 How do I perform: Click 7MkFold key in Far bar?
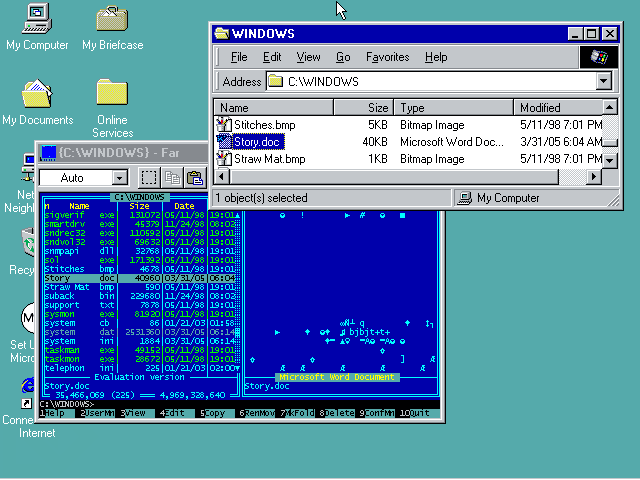296,413
